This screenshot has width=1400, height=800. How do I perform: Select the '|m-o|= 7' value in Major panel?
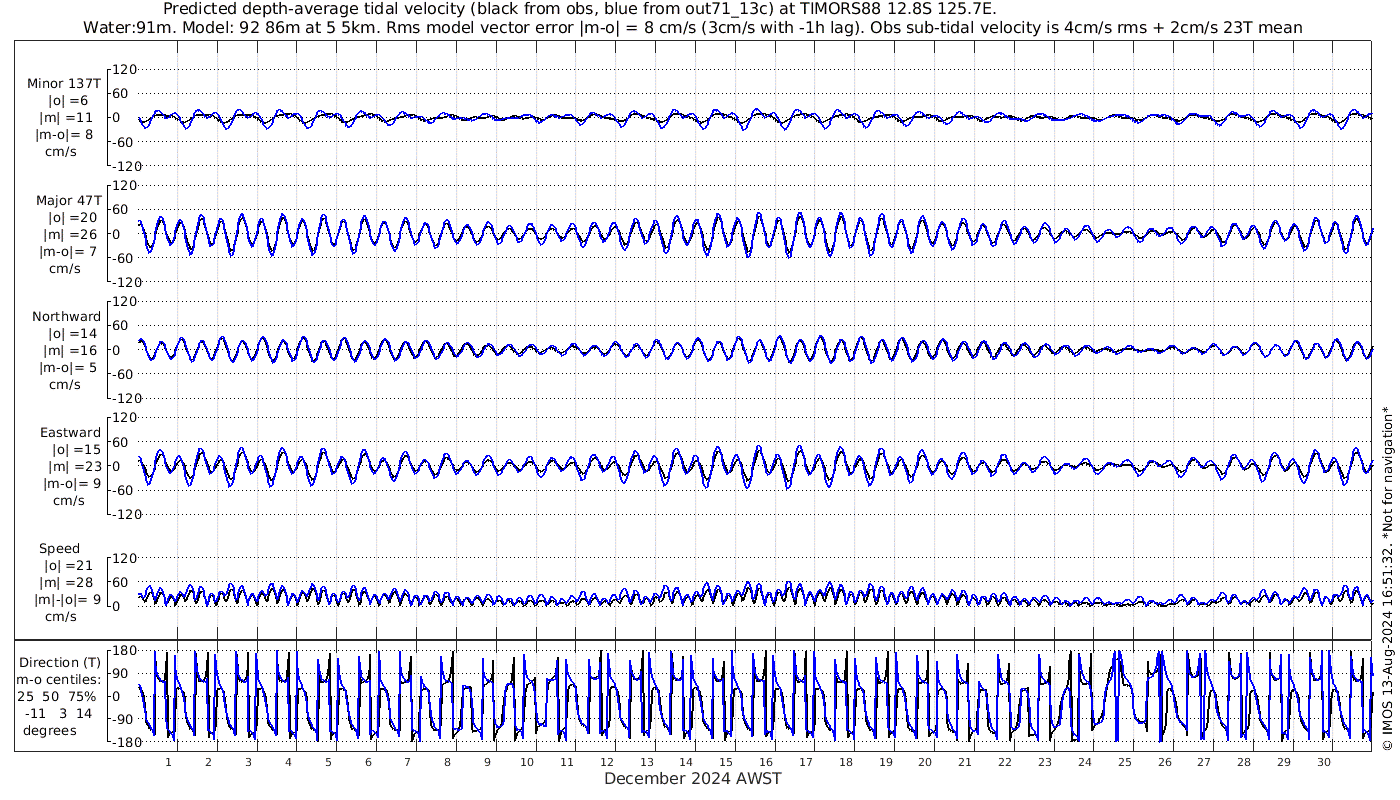point(67,251)
